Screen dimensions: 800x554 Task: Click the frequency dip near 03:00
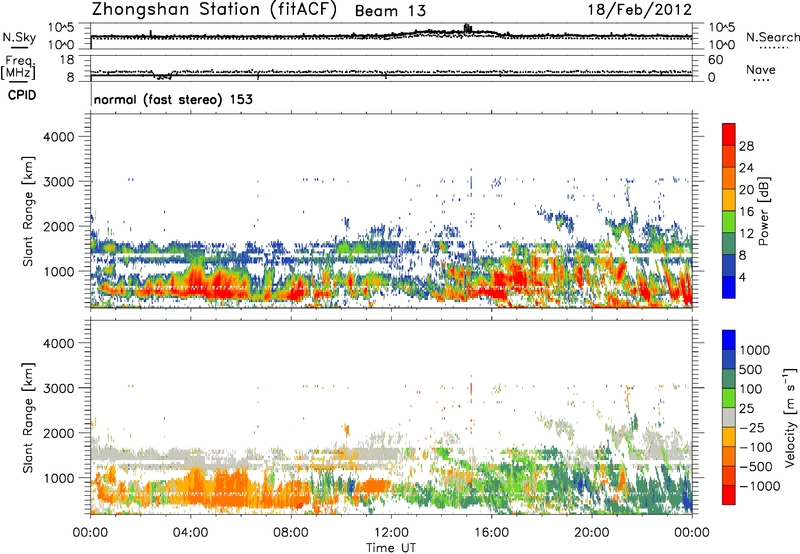163,77
